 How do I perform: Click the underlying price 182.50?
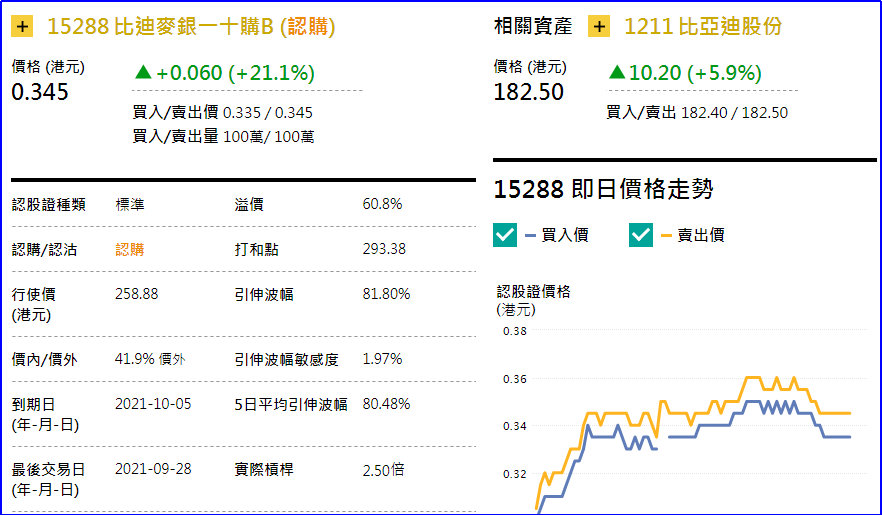click(x=528, y=92)
